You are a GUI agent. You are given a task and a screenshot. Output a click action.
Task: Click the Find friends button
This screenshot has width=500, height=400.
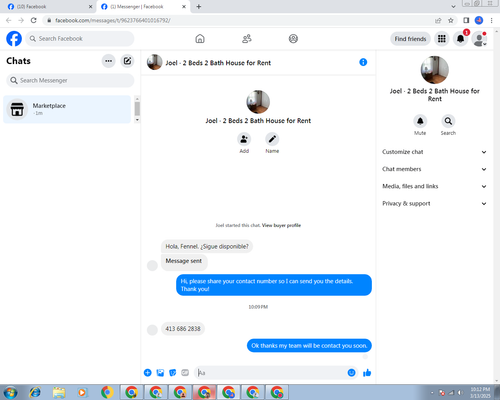point(410,39)
